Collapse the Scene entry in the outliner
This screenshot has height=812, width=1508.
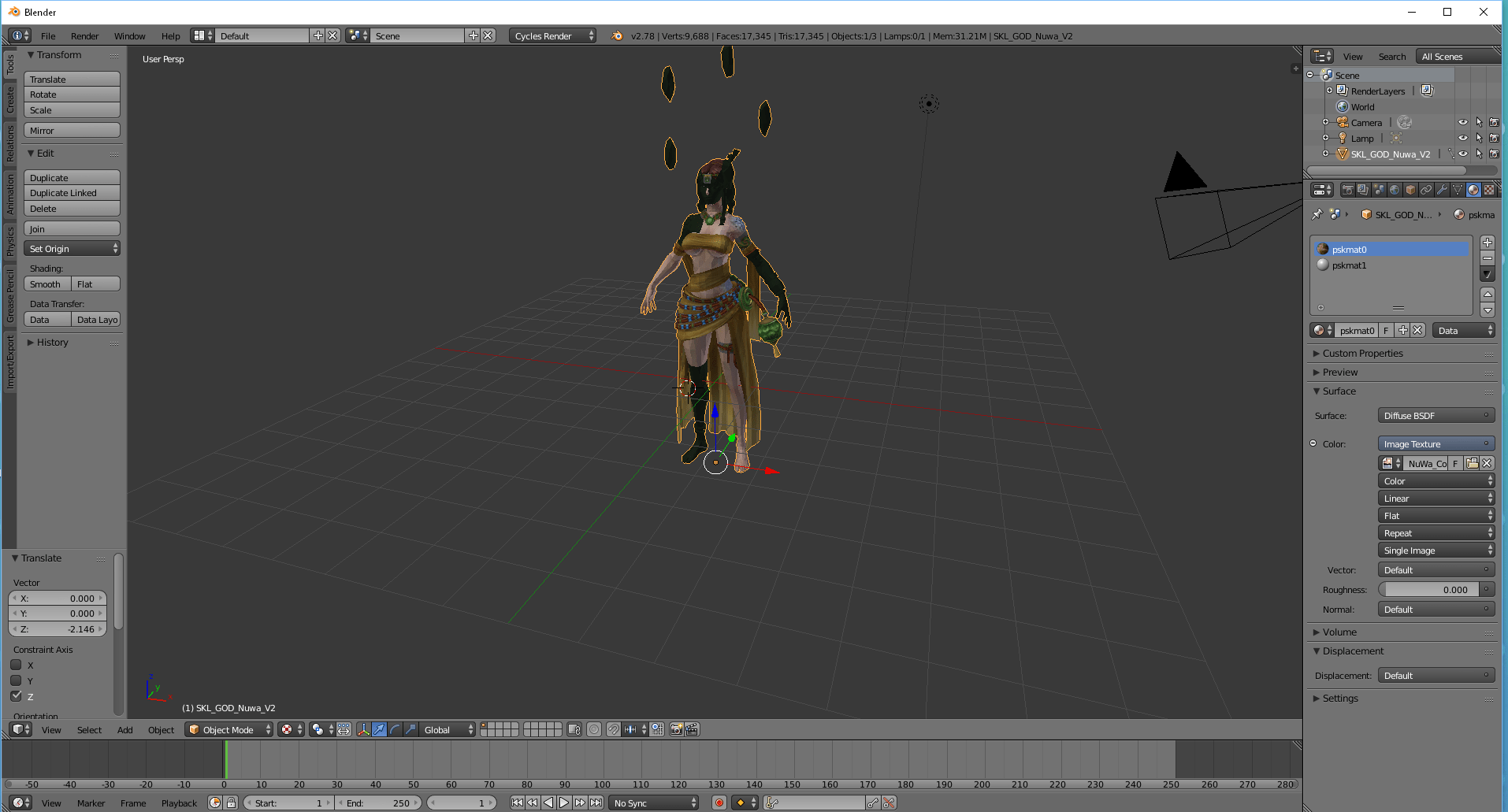point(1310,75)
